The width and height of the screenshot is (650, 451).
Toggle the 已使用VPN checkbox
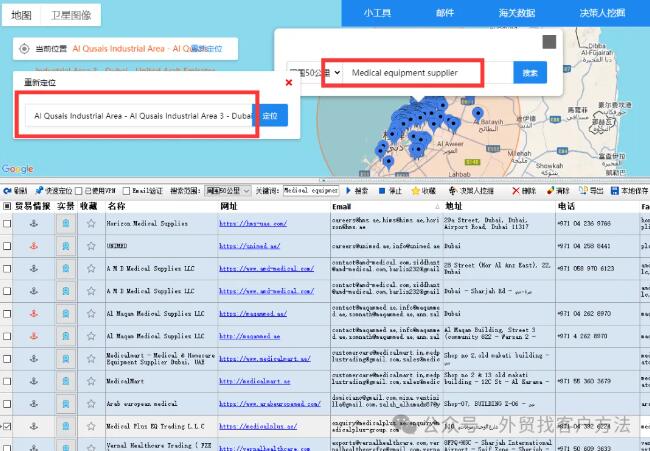(x=79, y=191)
